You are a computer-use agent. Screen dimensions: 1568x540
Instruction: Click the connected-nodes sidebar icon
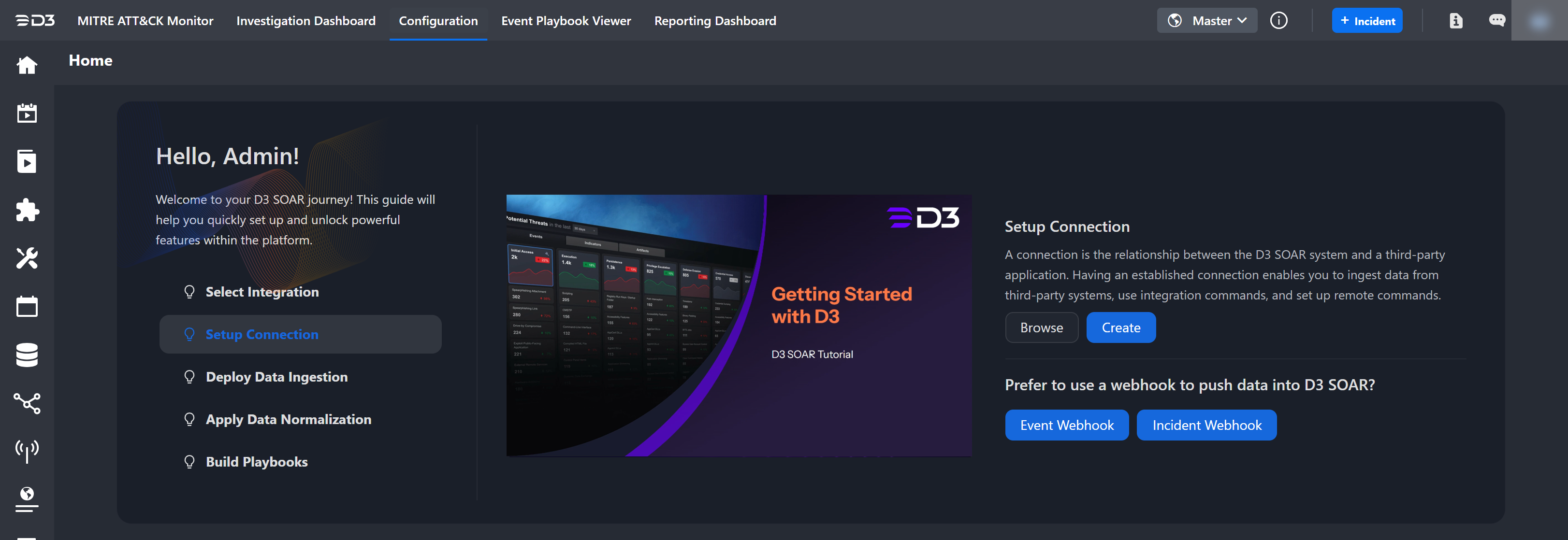click(x=27, y=402)
